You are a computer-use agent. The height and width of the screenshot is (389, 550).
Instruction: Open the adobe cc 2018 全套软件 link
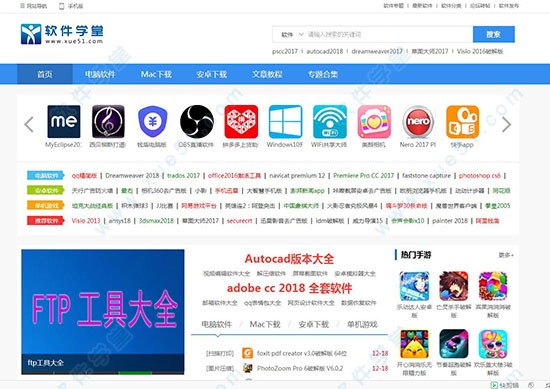[289, 288]
